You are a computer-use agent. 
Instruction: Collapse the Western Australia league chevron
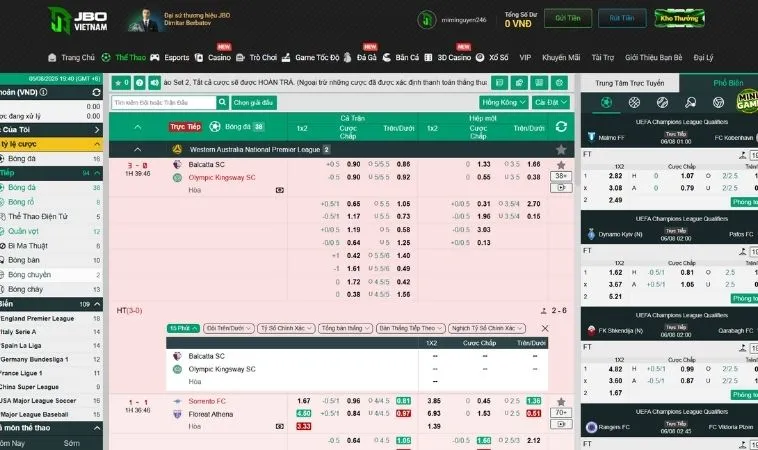(138, 149)
